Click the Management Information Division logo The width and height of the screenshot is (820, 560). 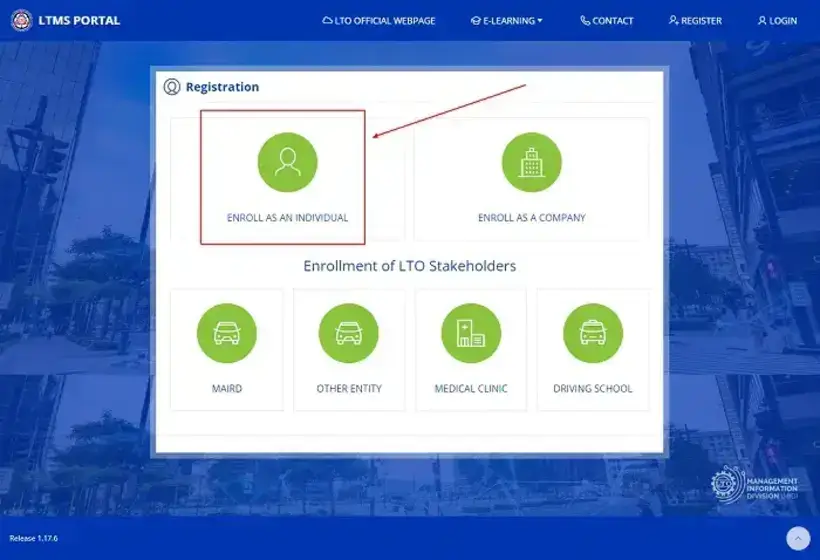pos(754,485)
